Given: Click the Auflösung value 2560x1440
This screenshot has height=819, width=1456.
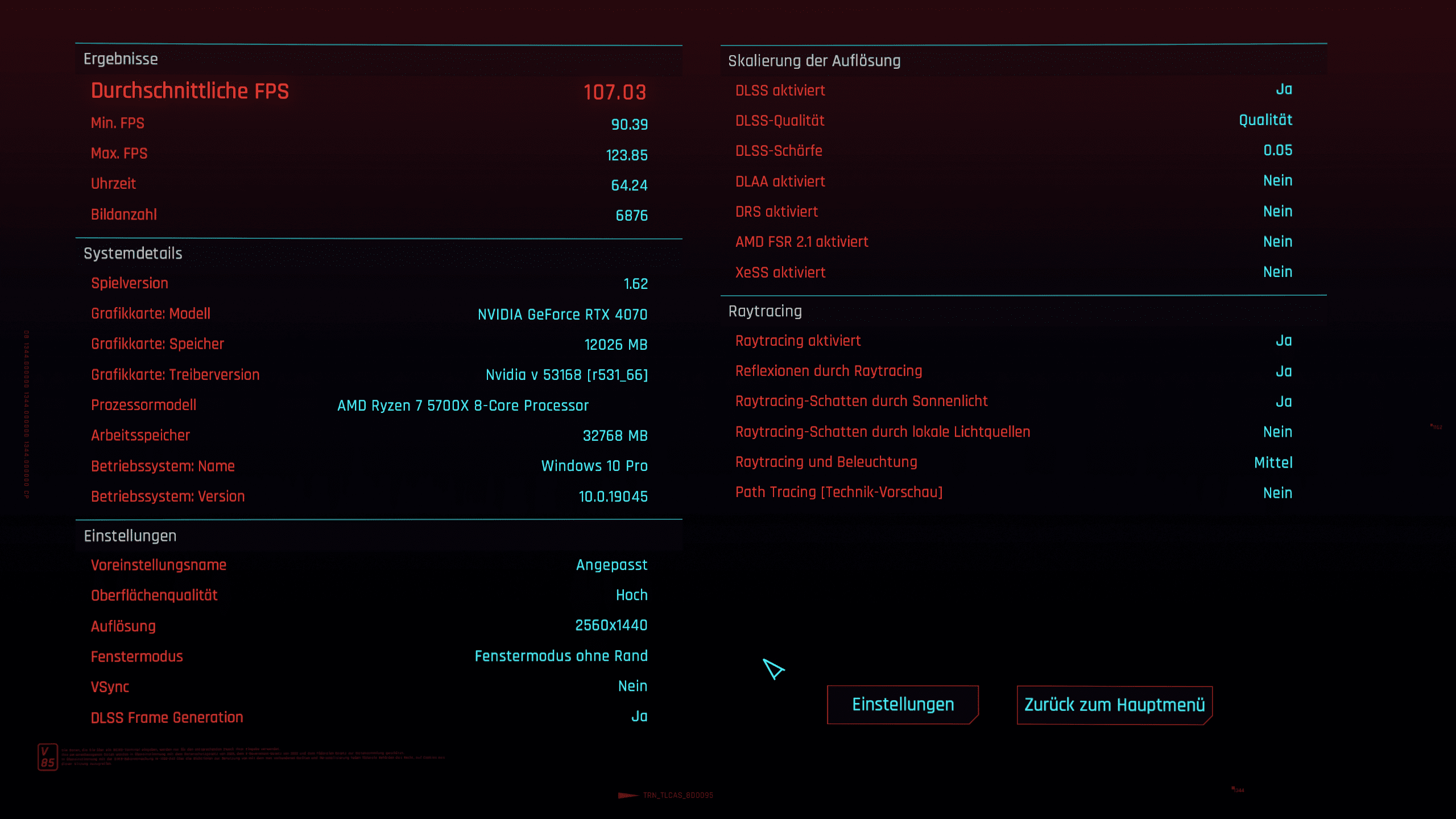Looking at the screenshot, I should point(611,625).
